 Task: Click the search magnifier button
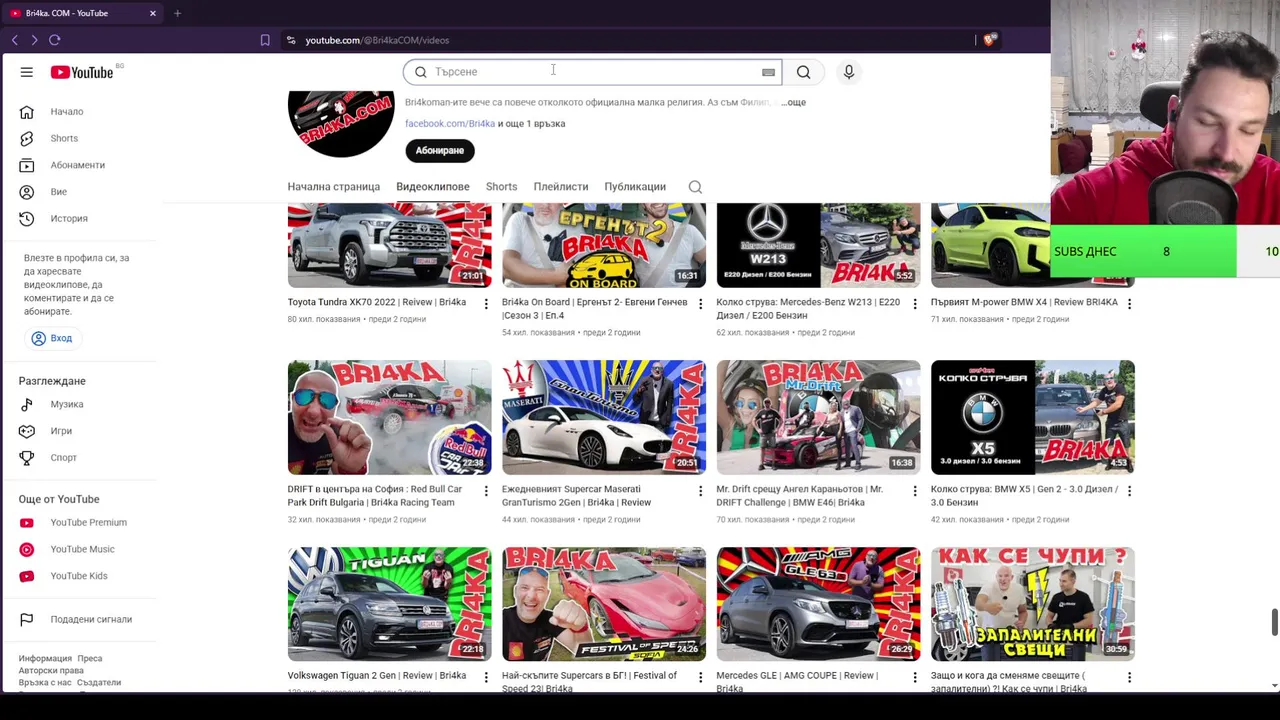click(x=803, y=72)
